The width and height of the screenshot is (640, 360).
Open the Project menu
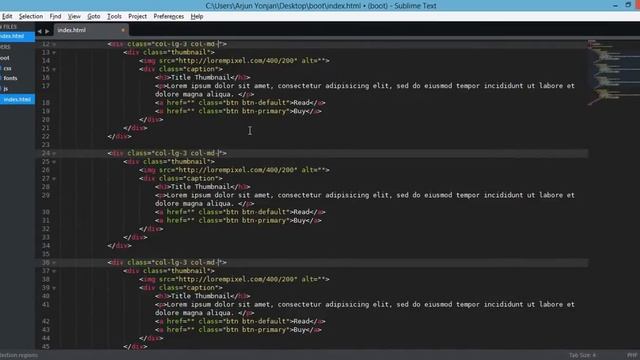coord(138,16)
